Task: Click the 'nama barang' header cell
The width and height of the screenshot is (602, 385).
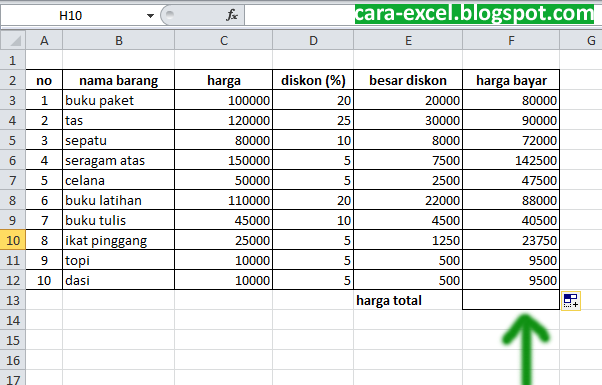Action: point(119,80)
